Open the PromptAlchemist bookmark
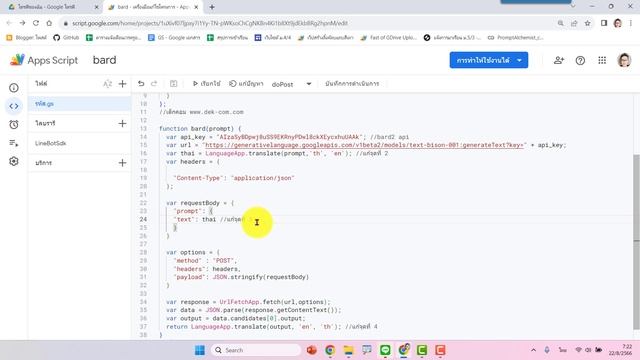 [516, 38]
